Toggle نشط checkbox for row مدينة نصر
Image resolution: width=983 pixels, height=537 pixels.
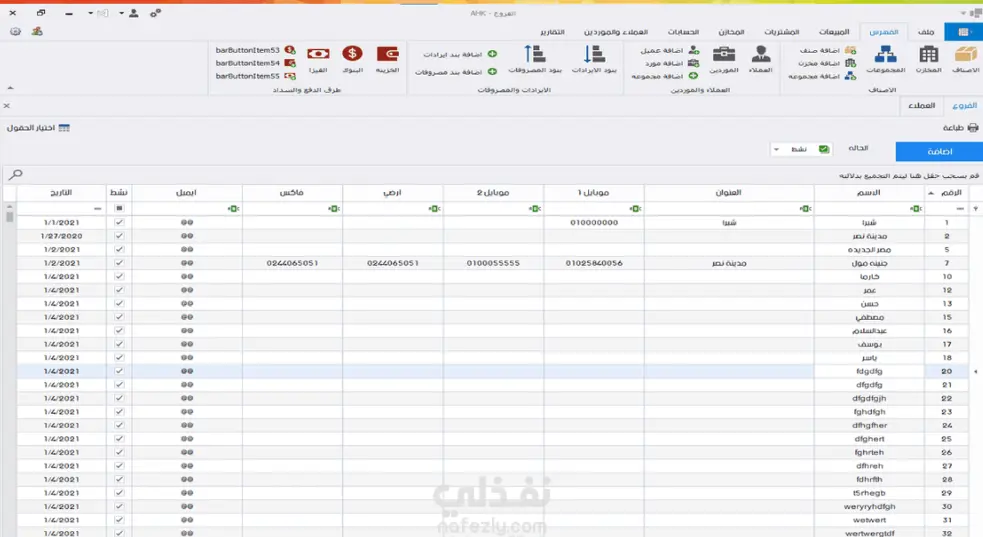tap(119, 236)
